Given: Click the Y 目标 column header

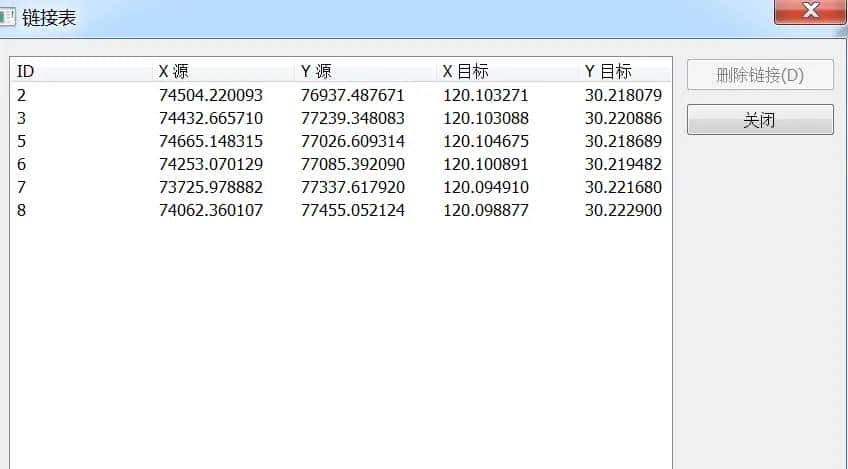Looking at the screenshot, I should (x=625, y=71).
